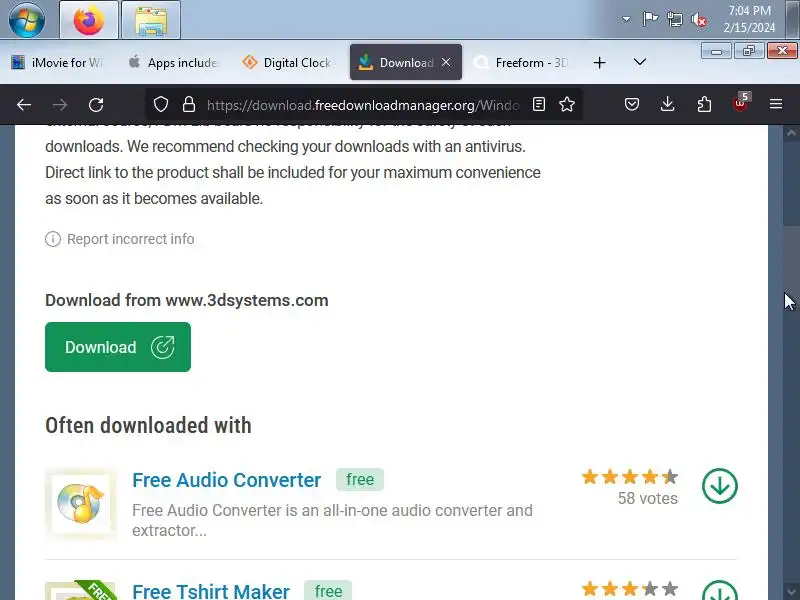Open Action Center flag icon
Image resolution: width=800 pixels, height=600 pixels.
click(x=650, y=19)
